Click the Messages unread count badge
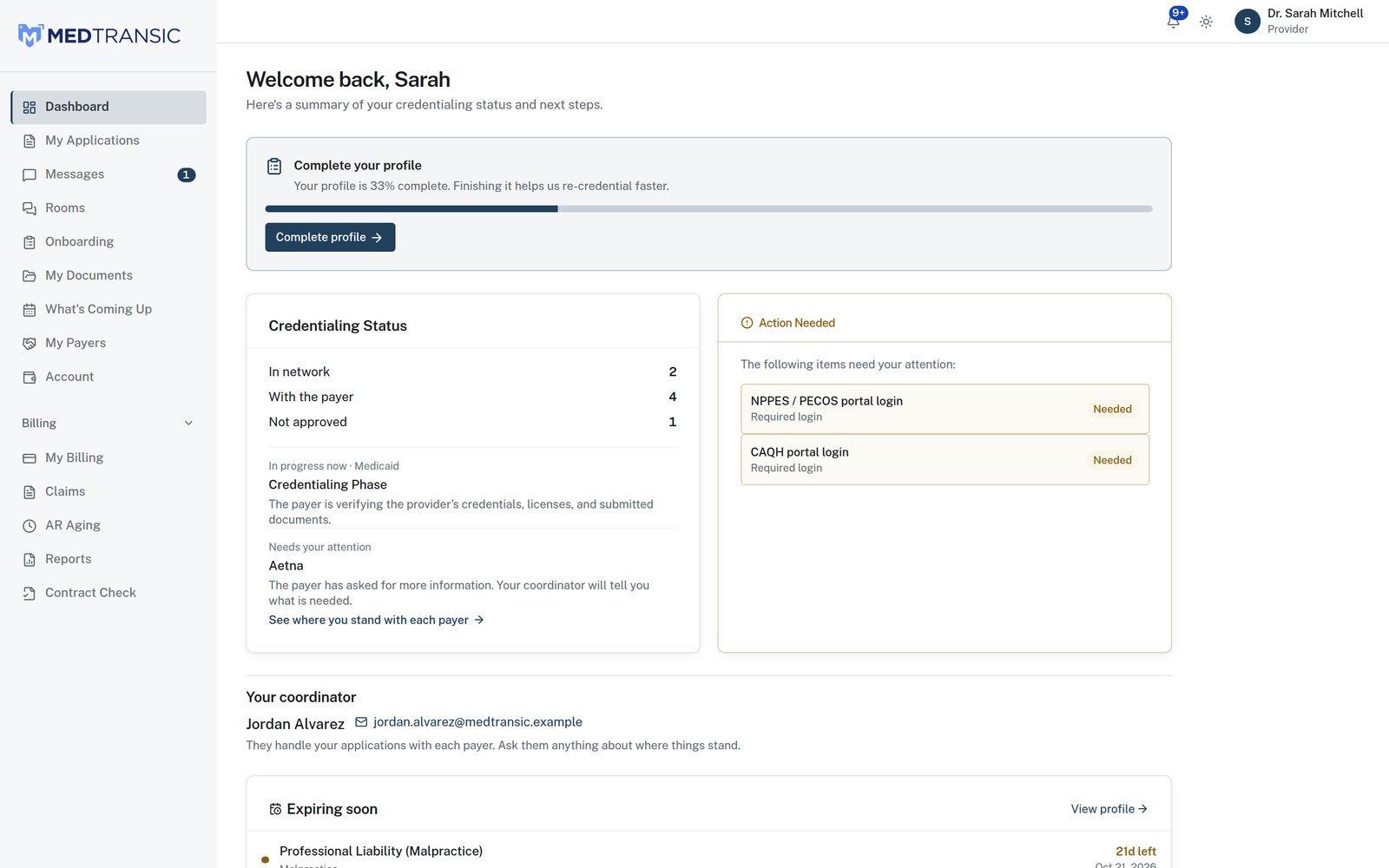 pyautogui.click(x=186, y=174)
